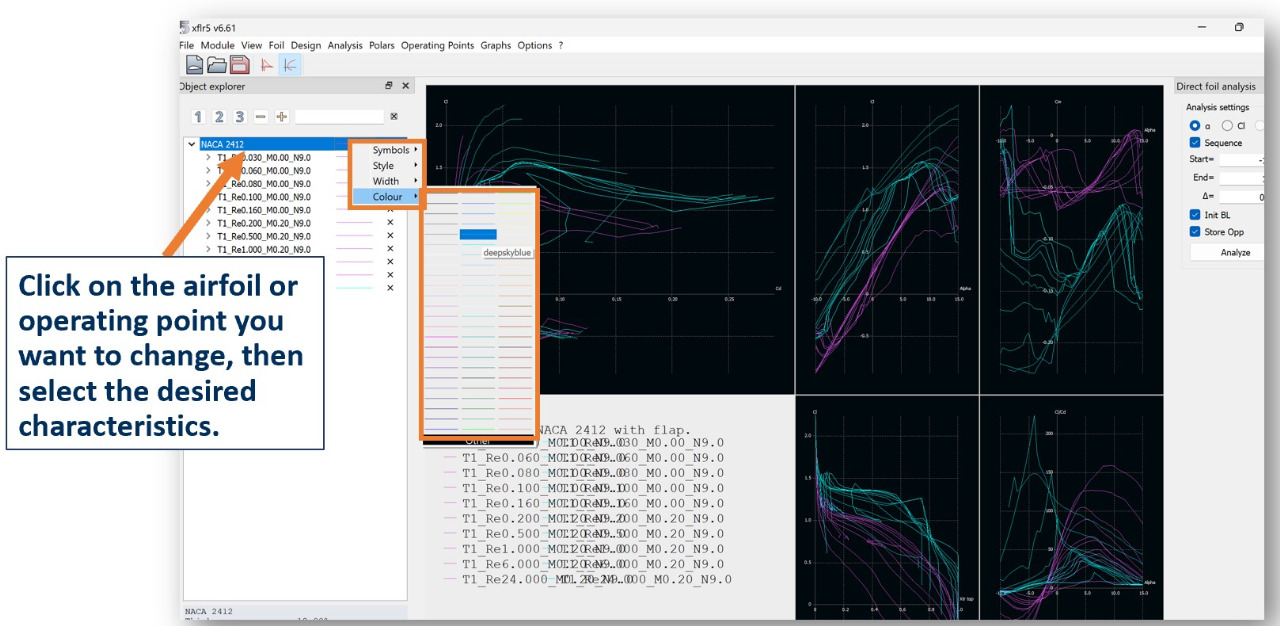Disable the Store Opp checkbox

click(1195, 232)
